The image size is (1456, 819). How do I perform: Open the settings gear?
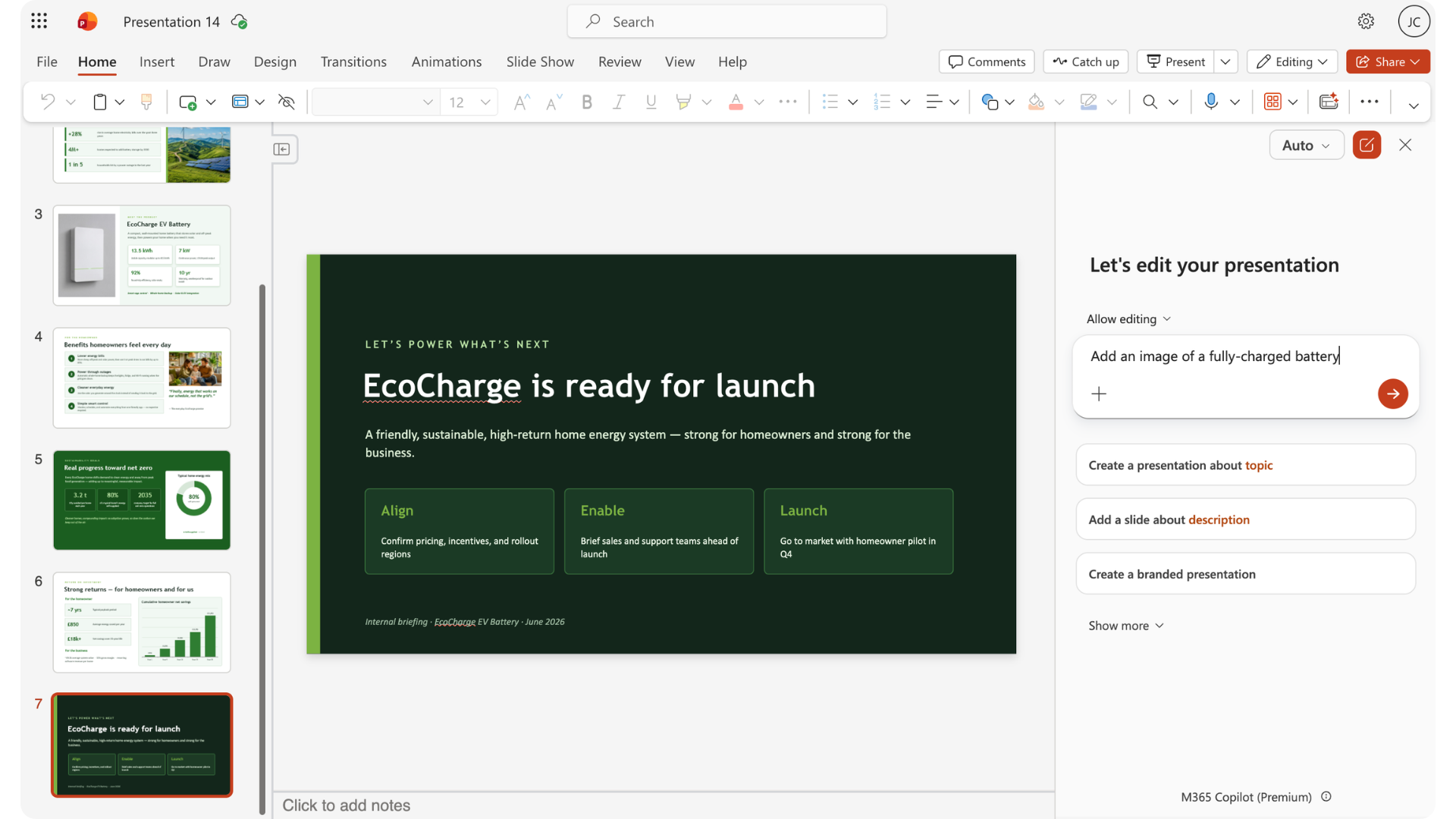1366,21
